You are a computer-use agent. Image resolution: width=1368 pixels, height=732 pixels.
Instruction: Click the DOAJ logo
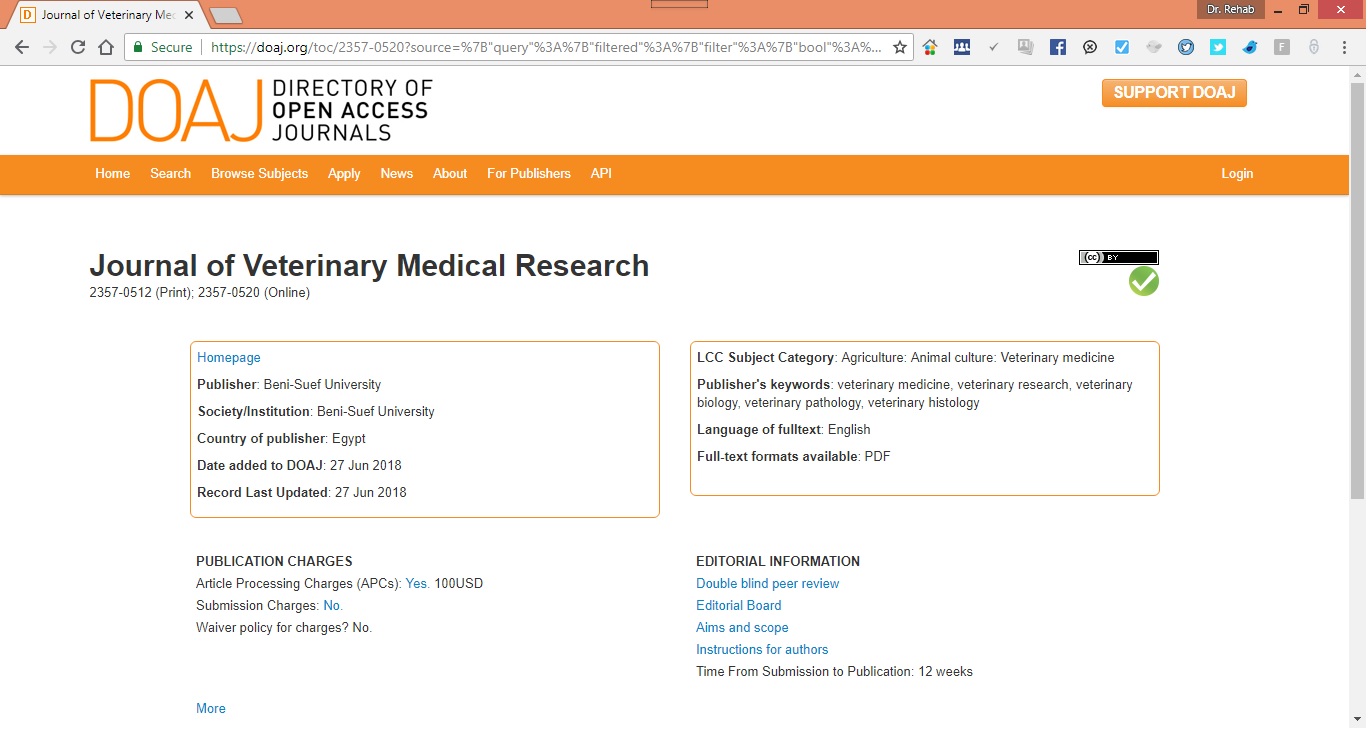(x=261, y=110)
